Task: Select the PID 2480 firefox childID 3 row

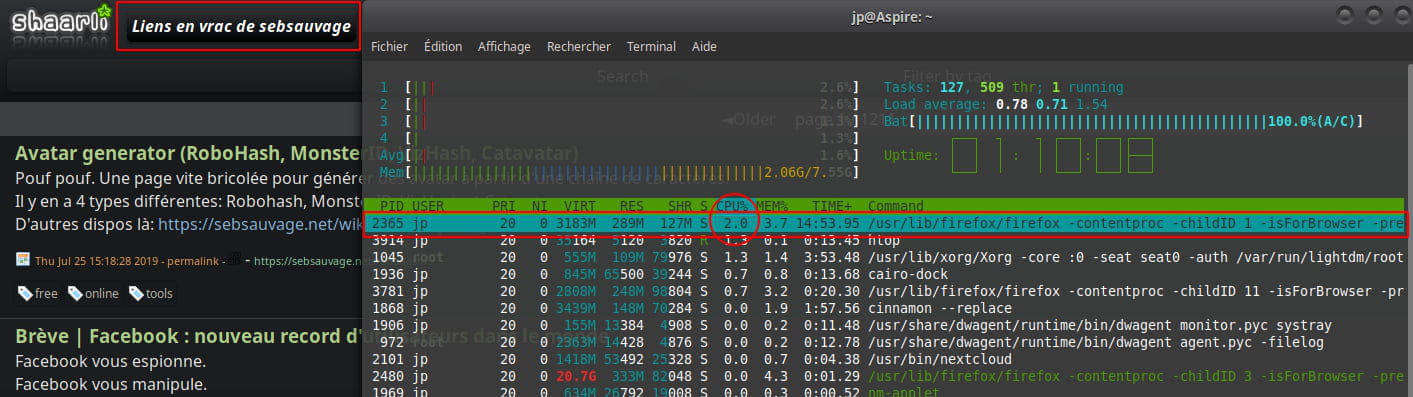Action: (885, 376)
